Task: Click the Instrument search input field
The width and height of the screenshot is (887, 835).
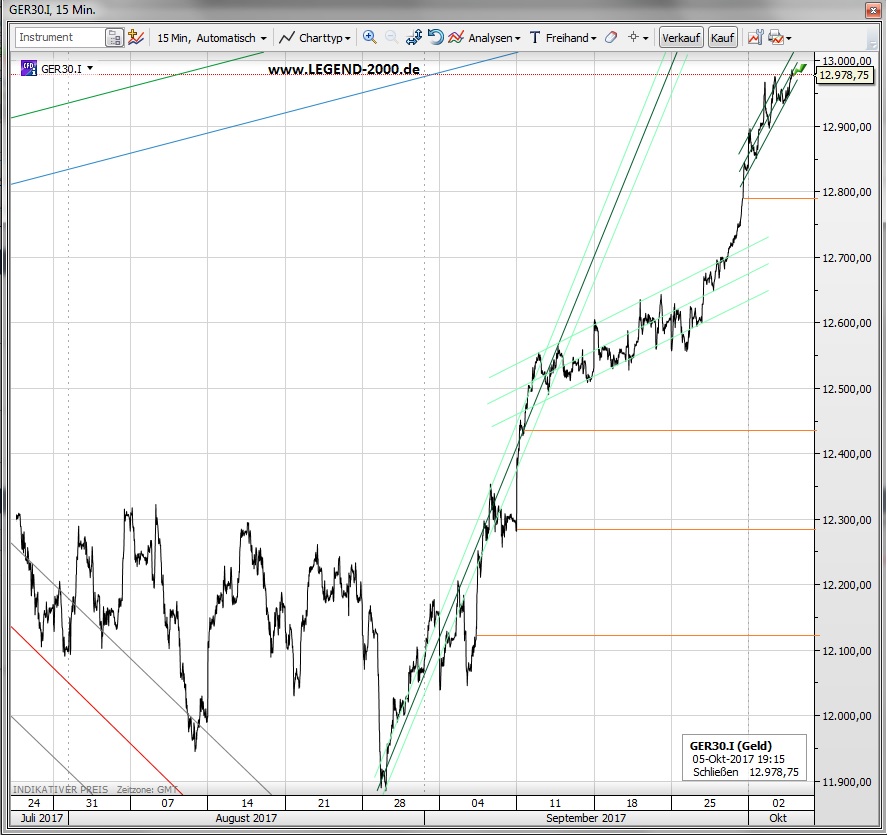Action: tap(60, 37)
